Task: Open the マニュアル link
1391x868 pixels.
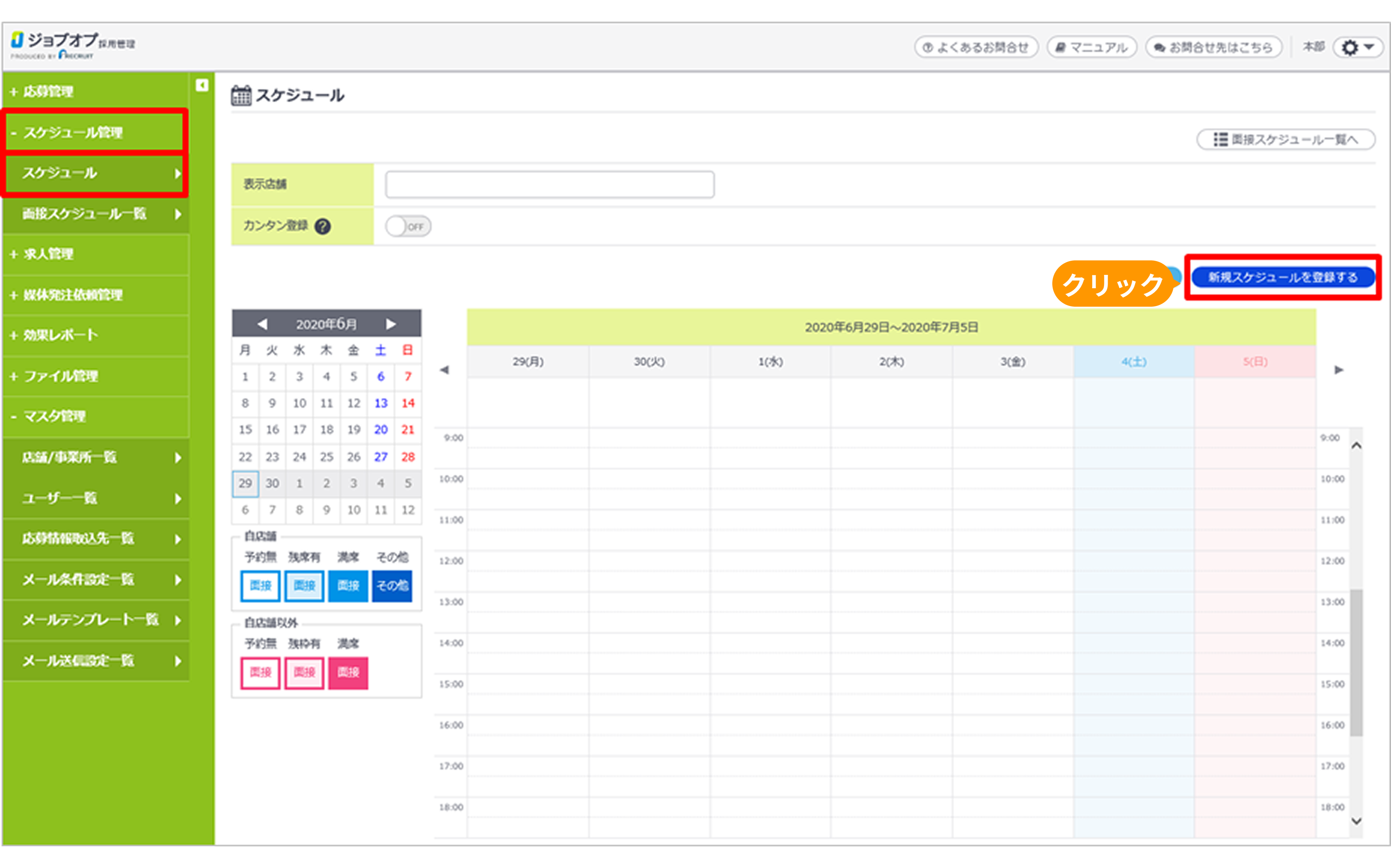Action: [x=1092, y=48]
